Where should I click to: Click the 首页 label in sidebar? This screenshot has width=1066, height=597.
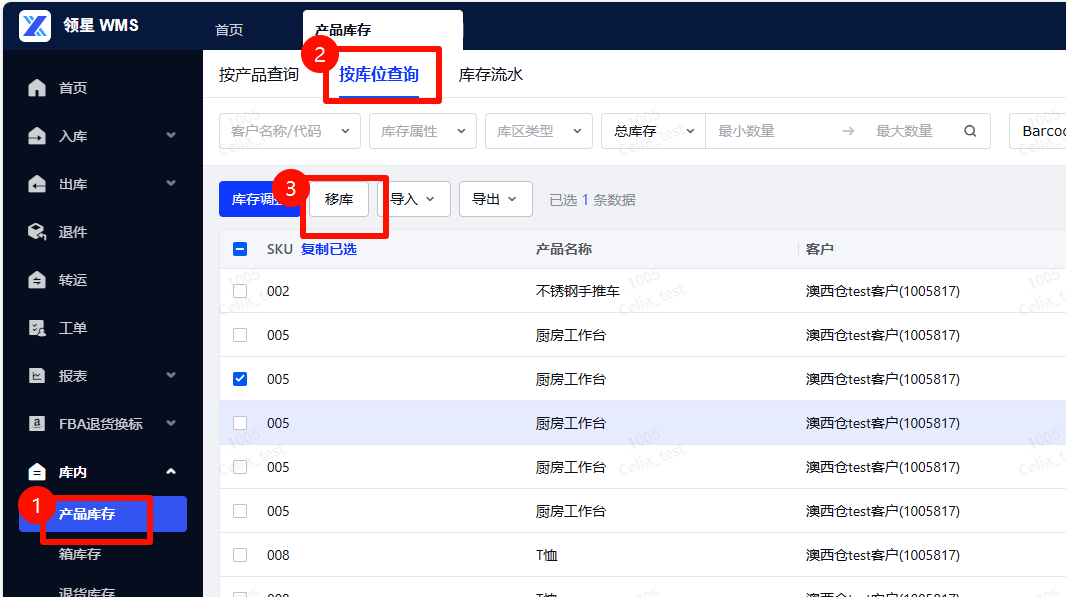pos(73,88)
